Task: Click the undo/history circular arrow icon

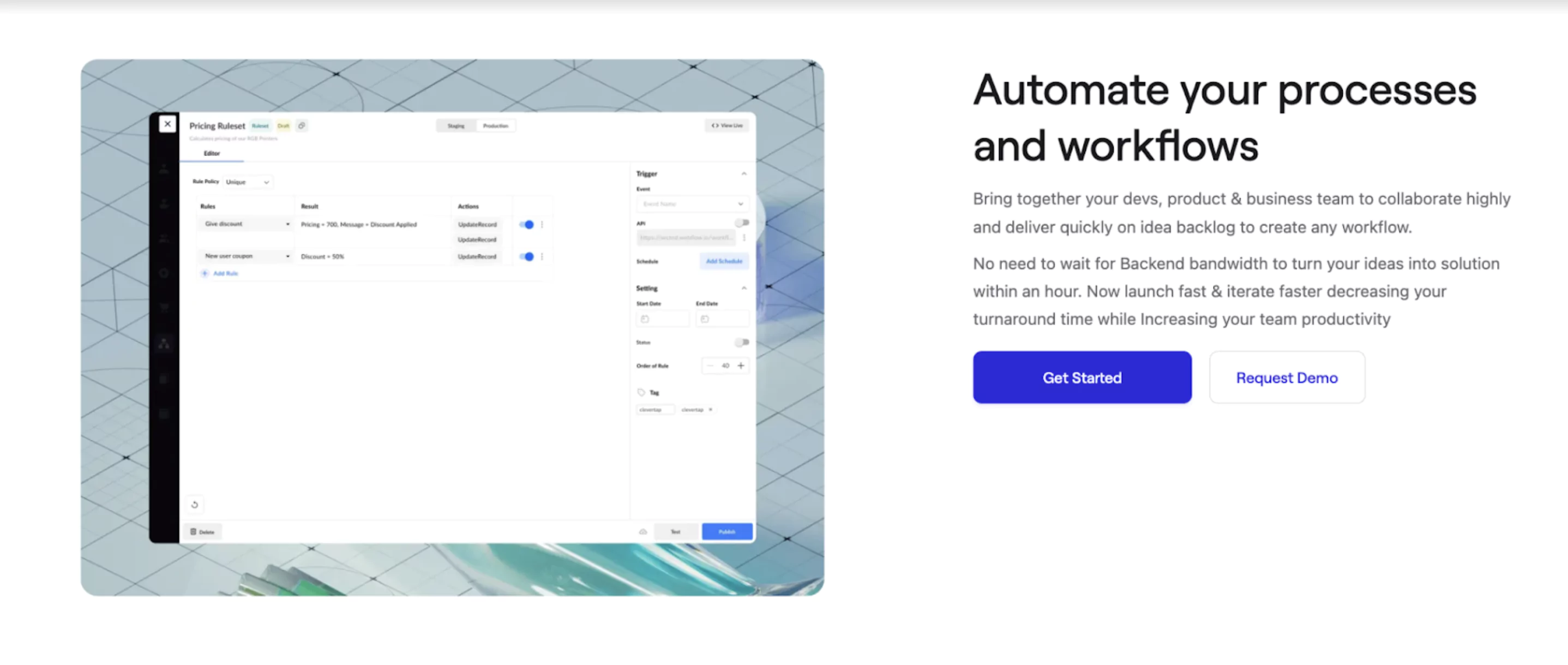Action: [x=195, y=504]
